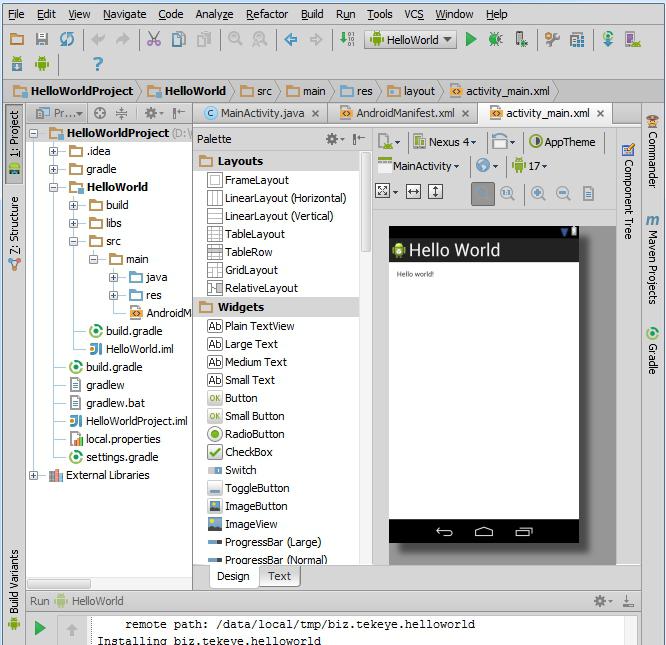Expand the gradle folder node
The image size is (666, 645).
[x=54, y=169]
